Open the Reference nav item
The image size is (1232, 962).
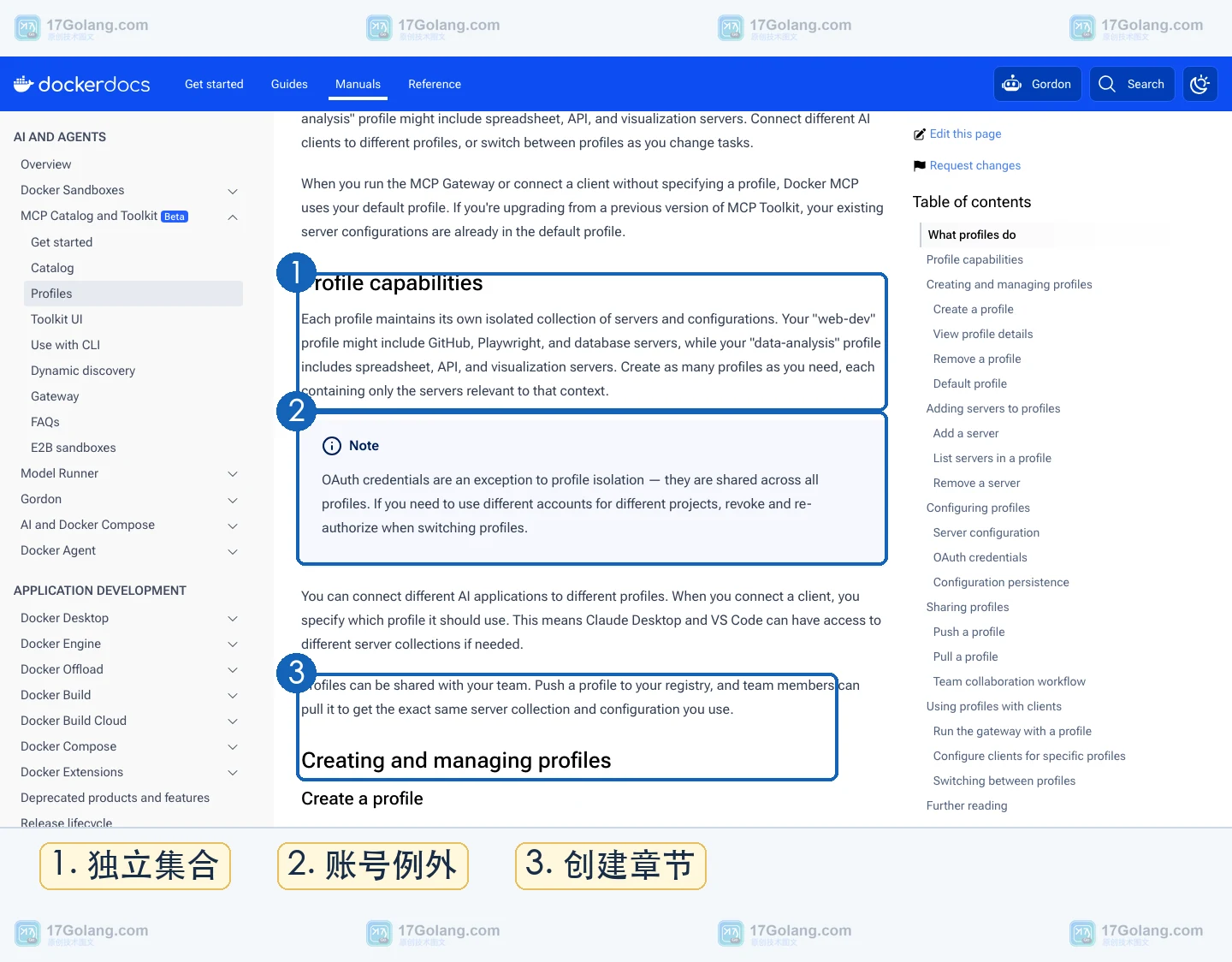[x=435, y=84]
